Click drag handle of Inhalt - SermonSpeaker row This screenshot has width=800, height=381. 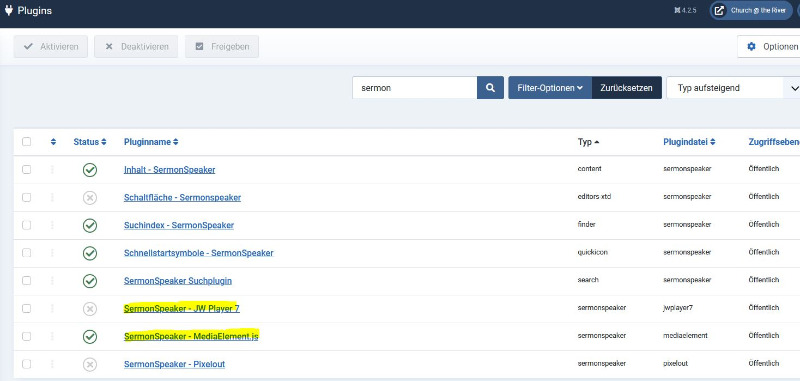coord(52,169)
